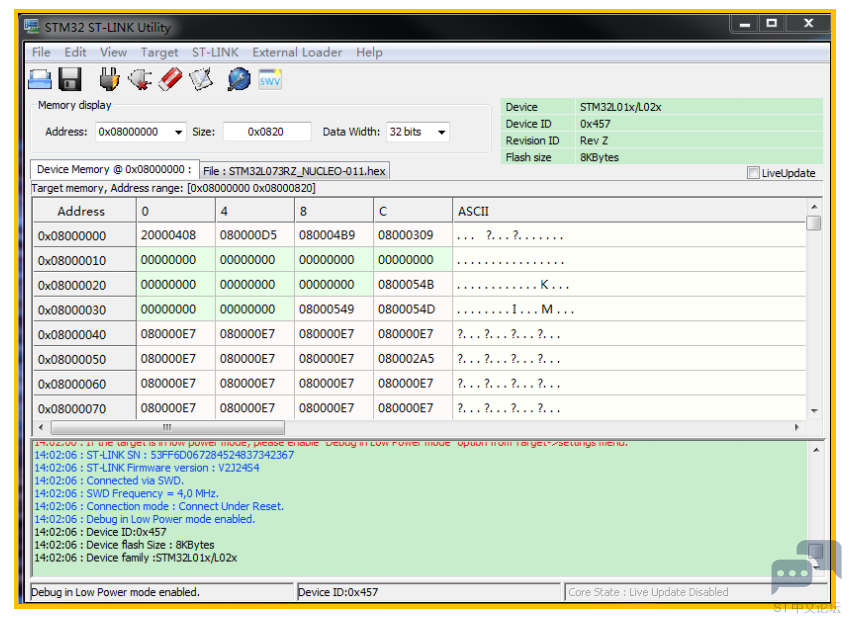The width and height of the screenshot is (850, 623).
Task: Click the STM32 ST-LINK Utility title bar icon
Action: point(32,27)
